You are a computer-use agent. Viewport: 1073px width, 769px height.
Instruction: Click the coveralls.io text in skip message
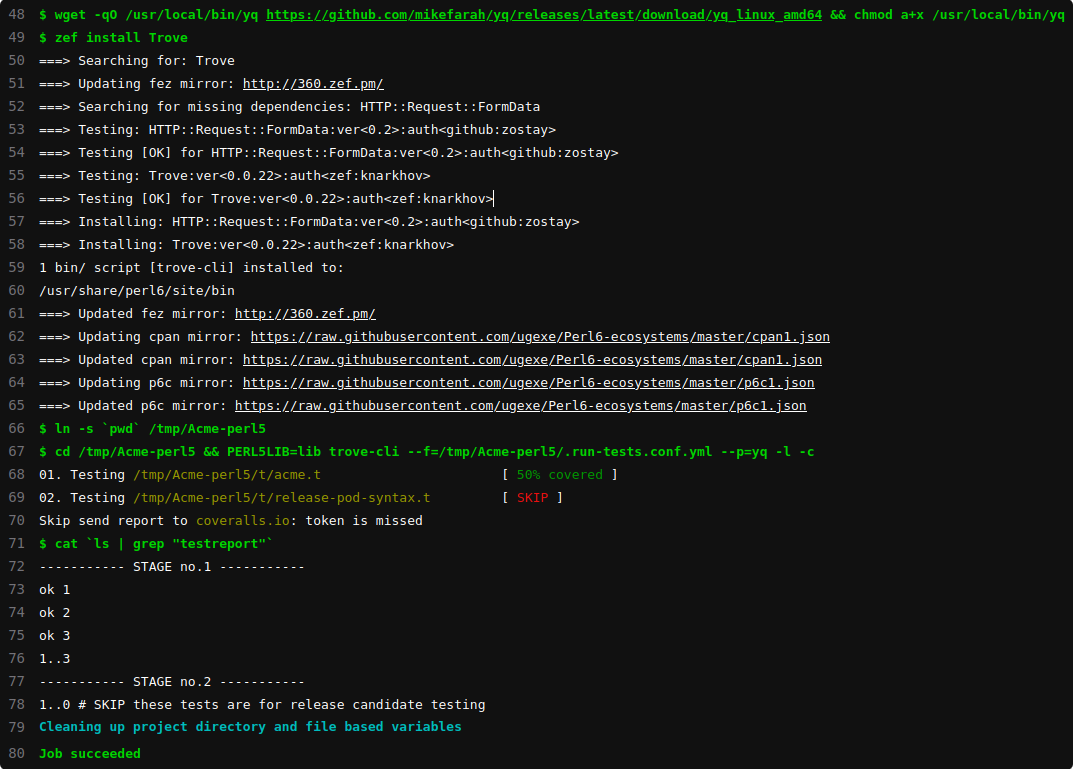point(246,521)
